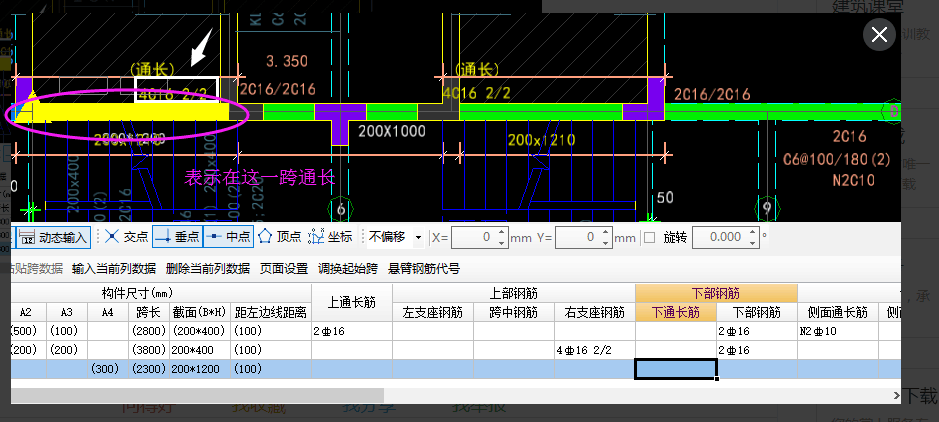Select the 跨长 column header
939x422 pixels.
coord(149,312)
